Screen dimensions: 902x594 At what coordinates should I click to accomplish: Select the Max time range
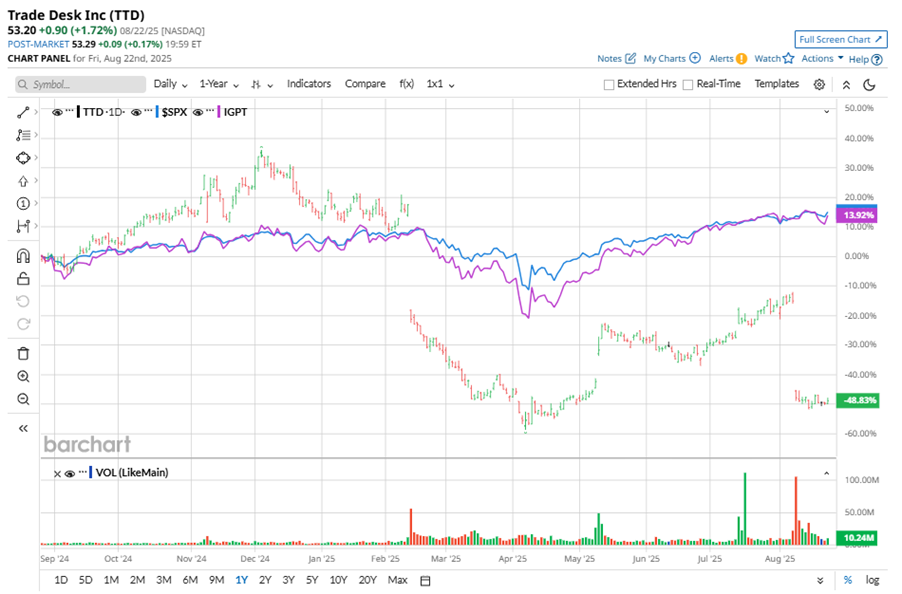click(x=398, y=580)
